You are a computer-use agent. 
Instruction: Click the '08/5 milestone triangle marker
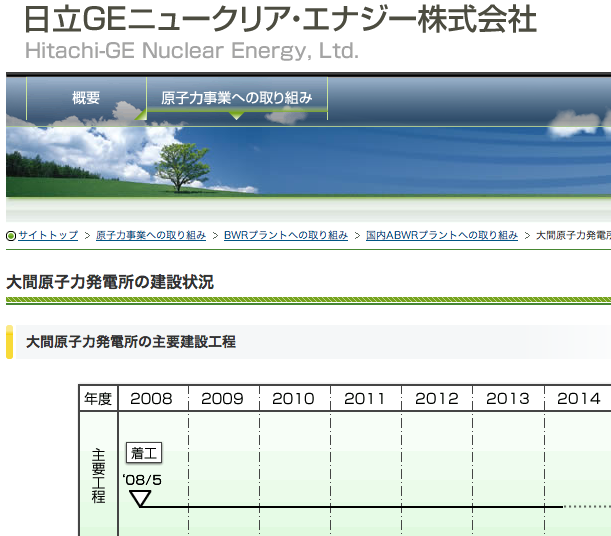pos(140,499)
